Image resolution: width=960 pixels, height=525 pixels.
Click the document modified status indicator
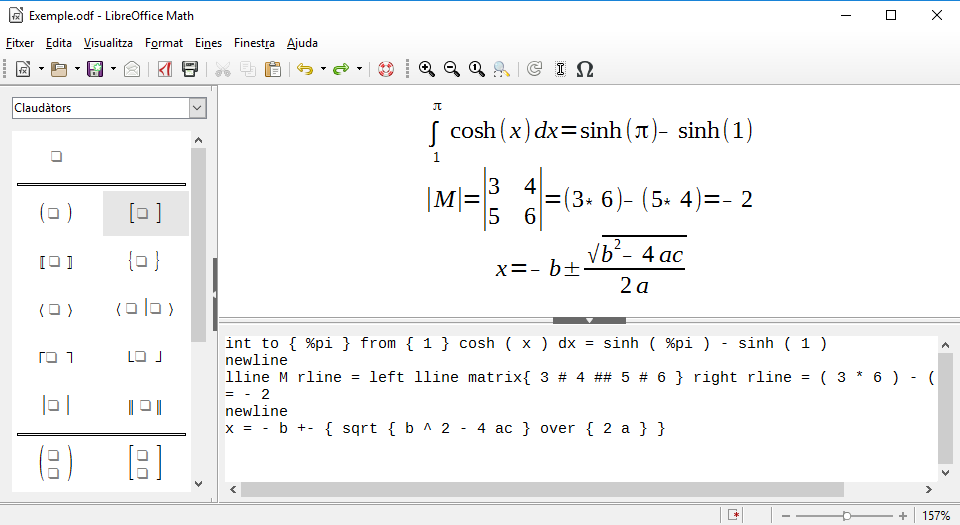(x=735, y=516)
